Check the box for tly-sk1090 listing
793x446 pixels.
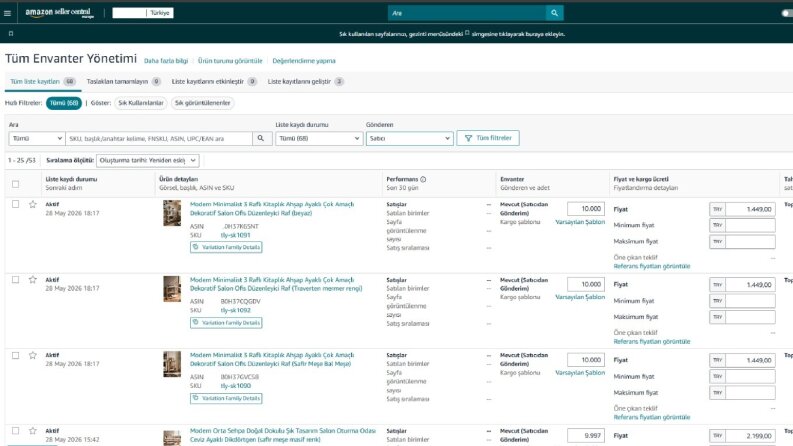click(16, 355)
